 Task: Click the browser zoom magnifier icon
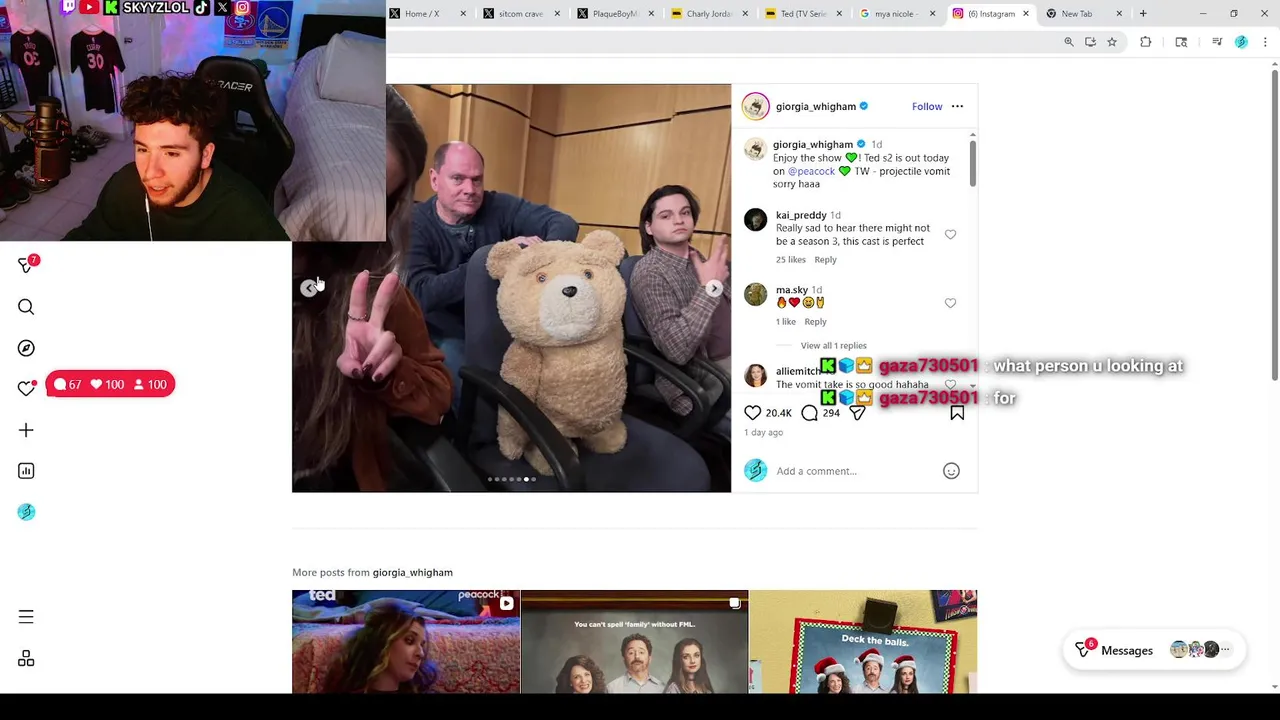(1069, 42)
